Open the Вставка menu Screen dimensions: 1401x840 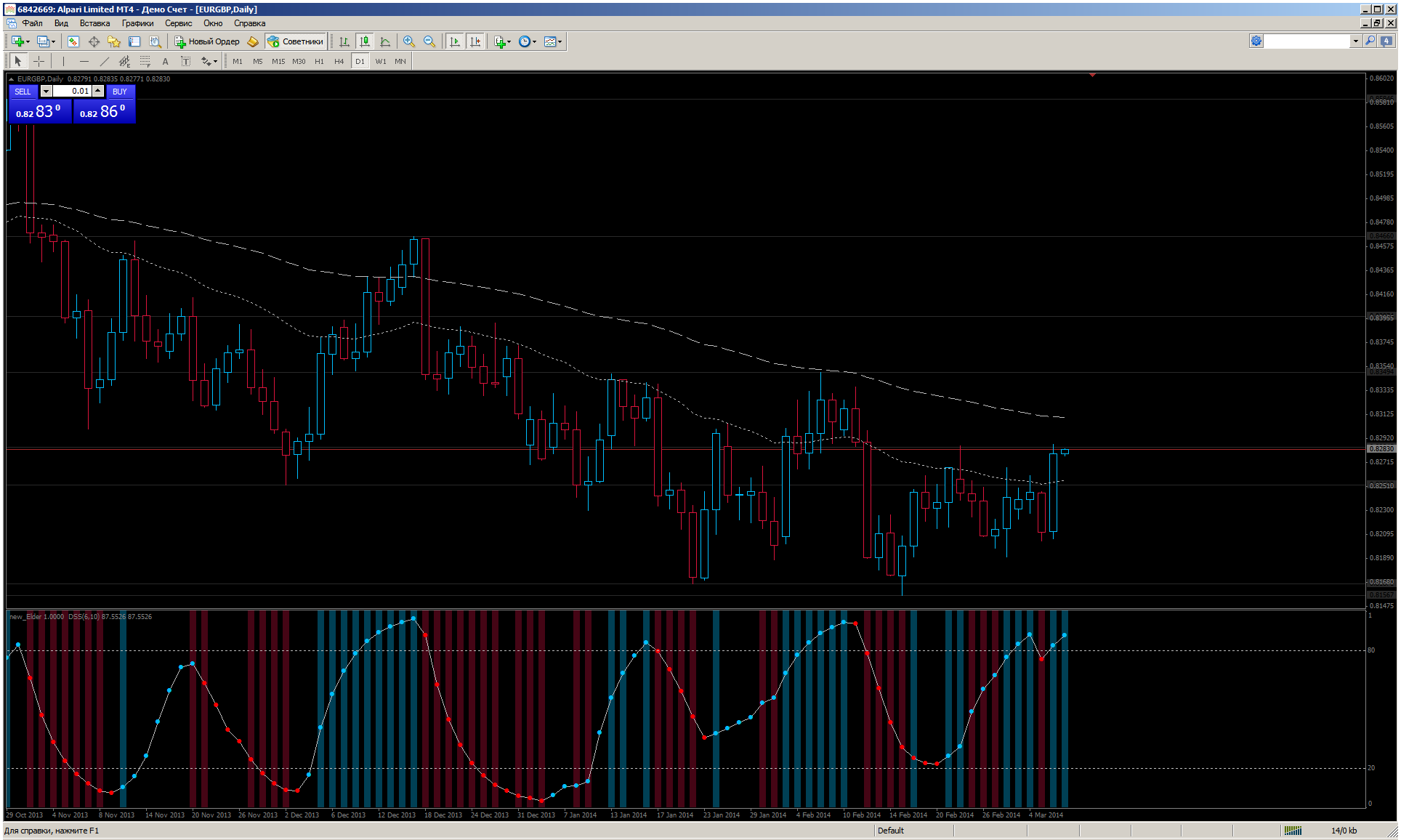click(x=94, y=23)
